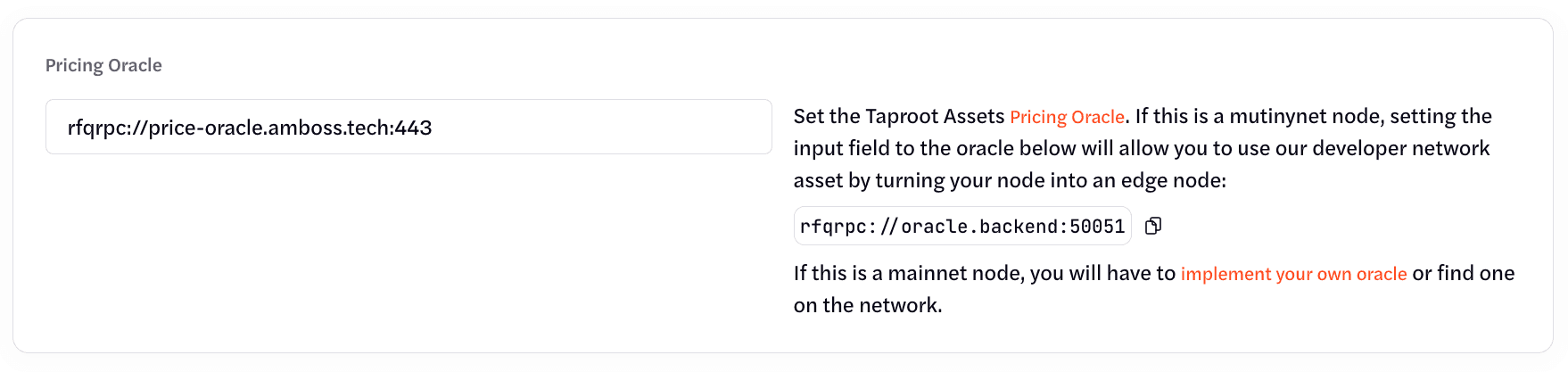Image resolution: width=1568 pixels, height=372 pixels.
Task: Click the rfqrpc://oracle.backend:50051 code snippet
Action: (x=961, y=227)
